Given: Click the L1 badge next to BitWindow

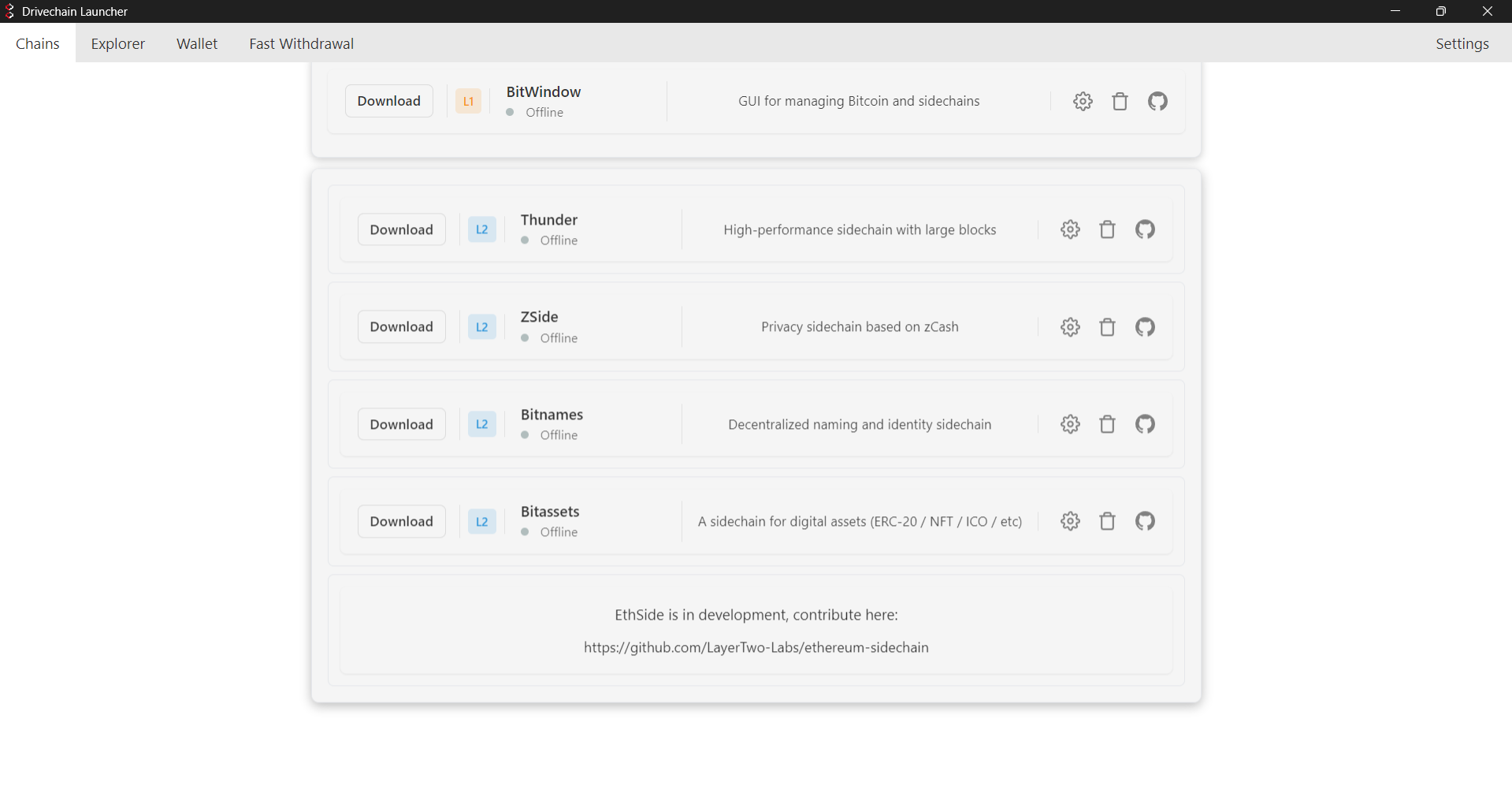Looking at the screenshot, I should pyautogui.click(x=468, y=101).
